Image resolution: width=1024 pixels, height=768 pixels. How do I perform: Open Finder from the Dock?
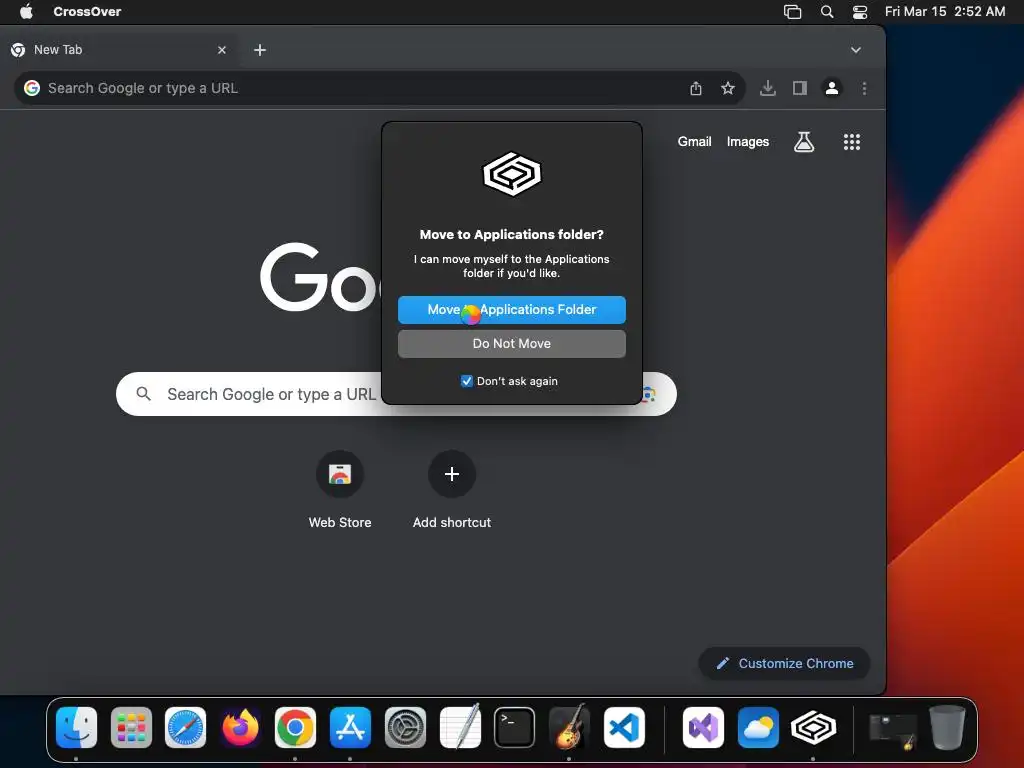click(x=76, y=728)
